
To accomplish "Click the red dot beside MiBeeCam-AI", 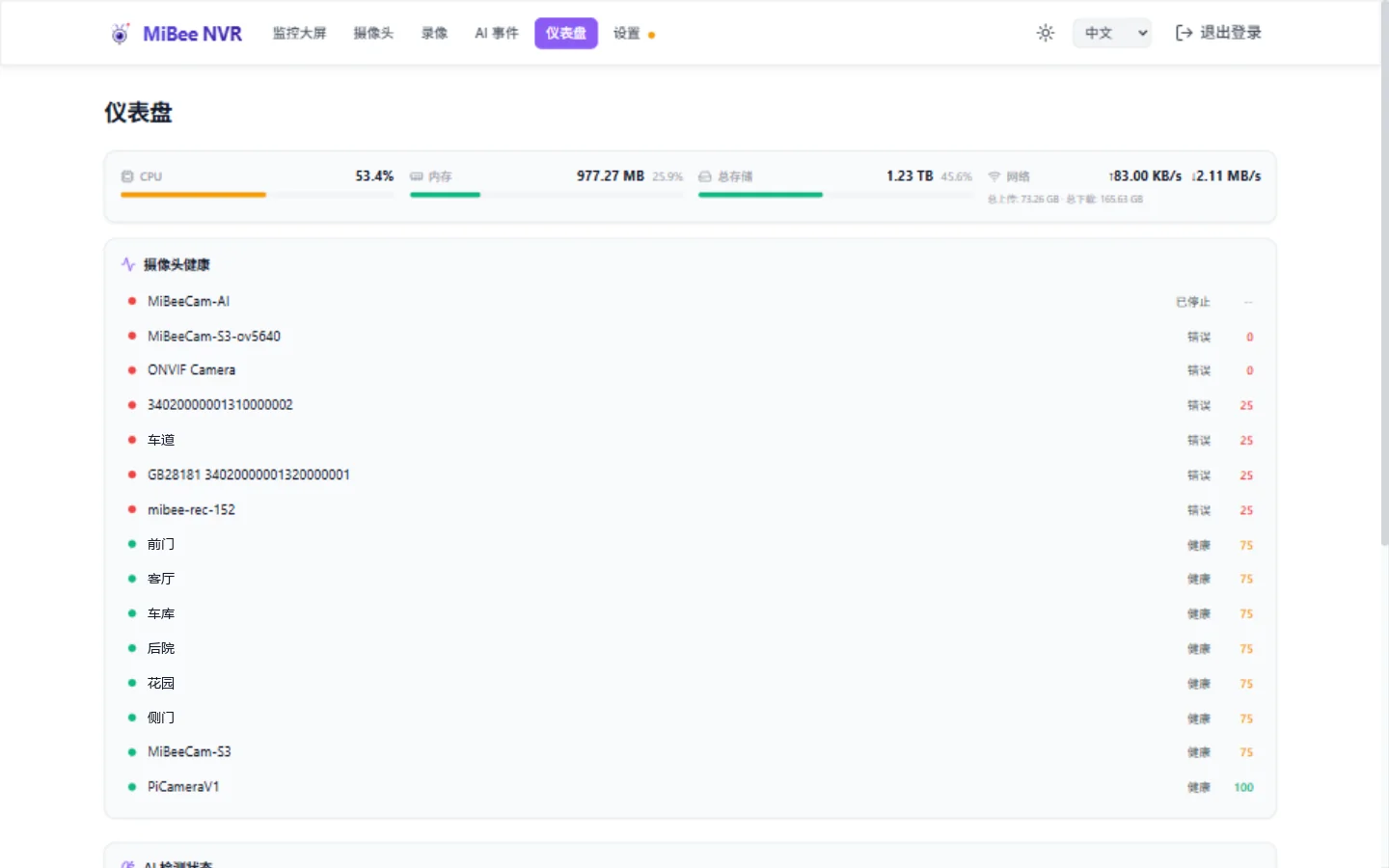I will [132, 301].
